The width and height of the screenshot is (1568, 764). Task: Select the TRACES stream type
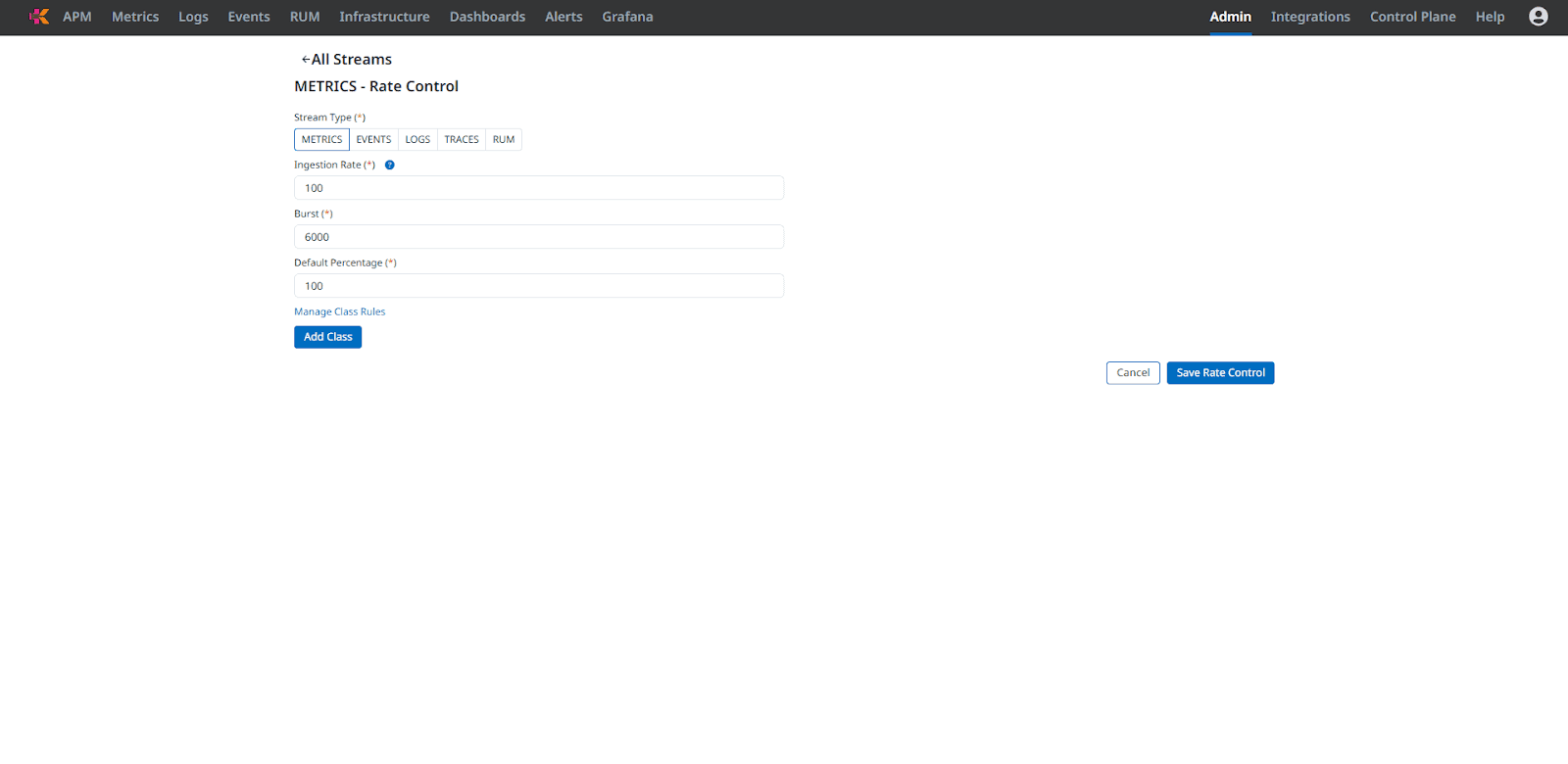pos(462,140)
